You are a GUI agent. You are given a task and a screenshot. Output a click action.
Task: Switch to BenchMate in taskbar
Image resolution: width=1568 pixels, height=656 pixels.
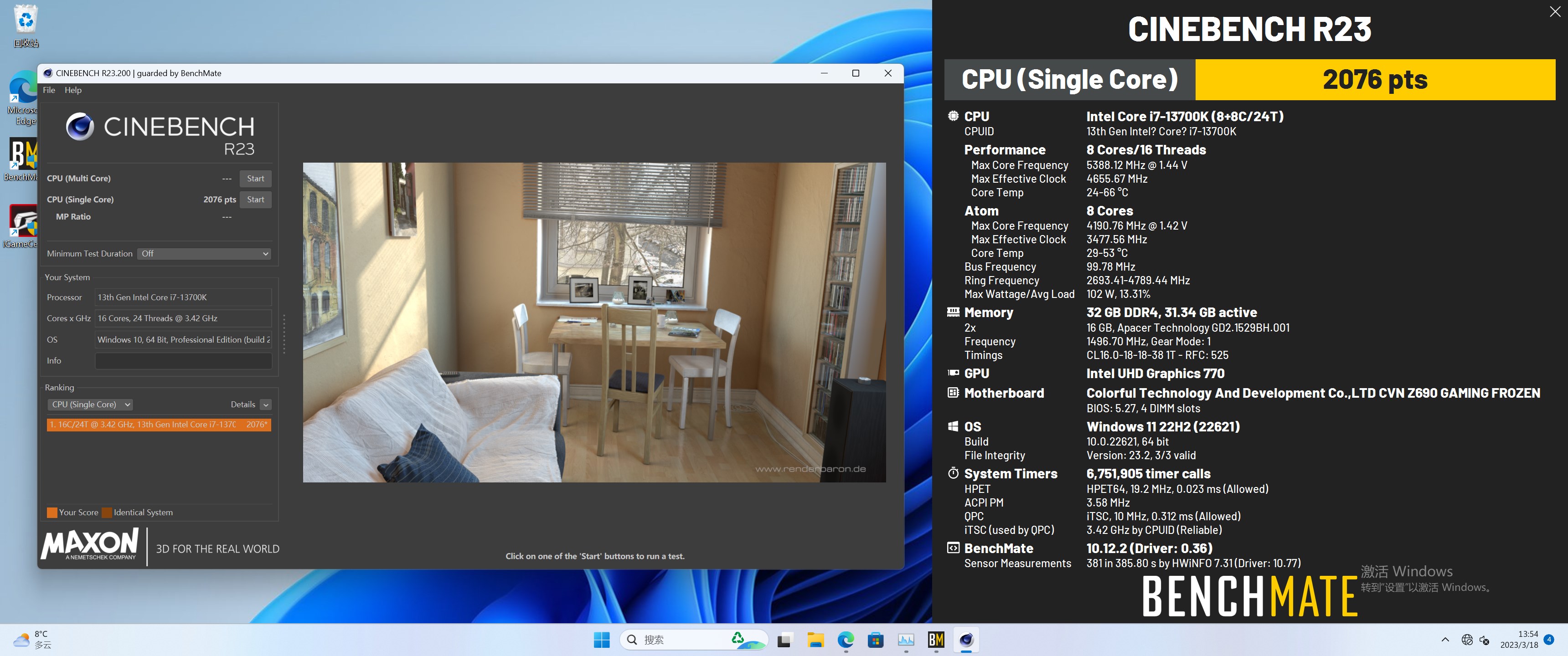[x=936, y=640]
